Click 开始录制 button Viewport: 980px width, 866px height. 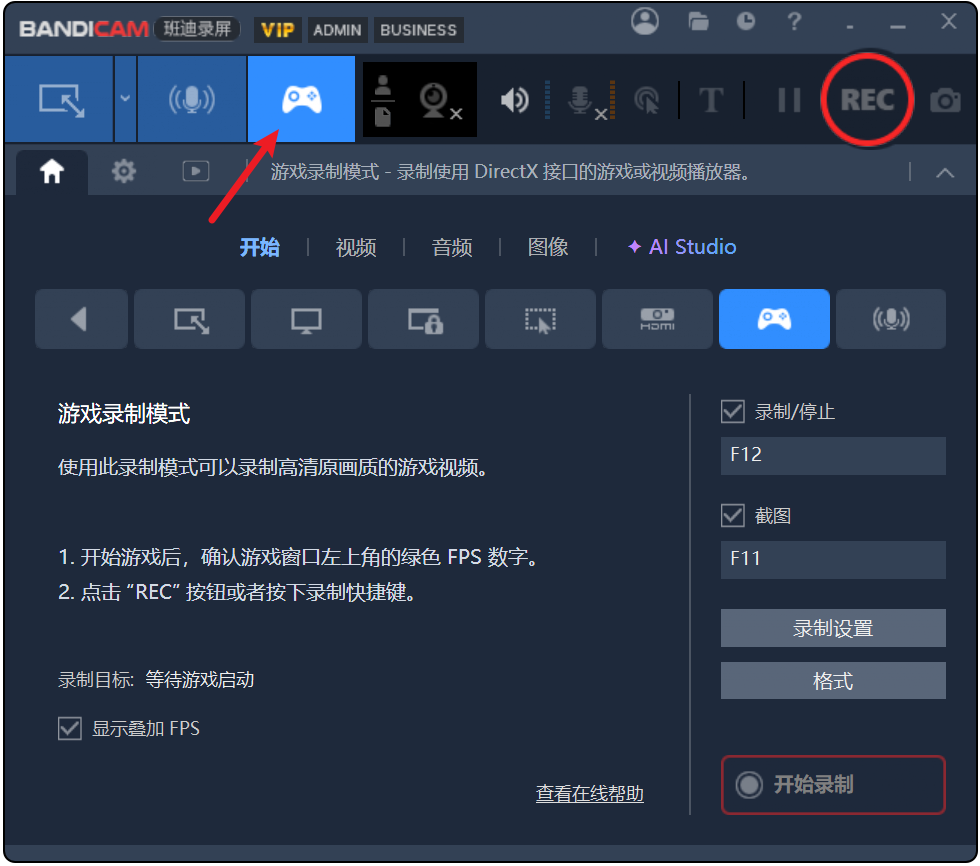833,785
